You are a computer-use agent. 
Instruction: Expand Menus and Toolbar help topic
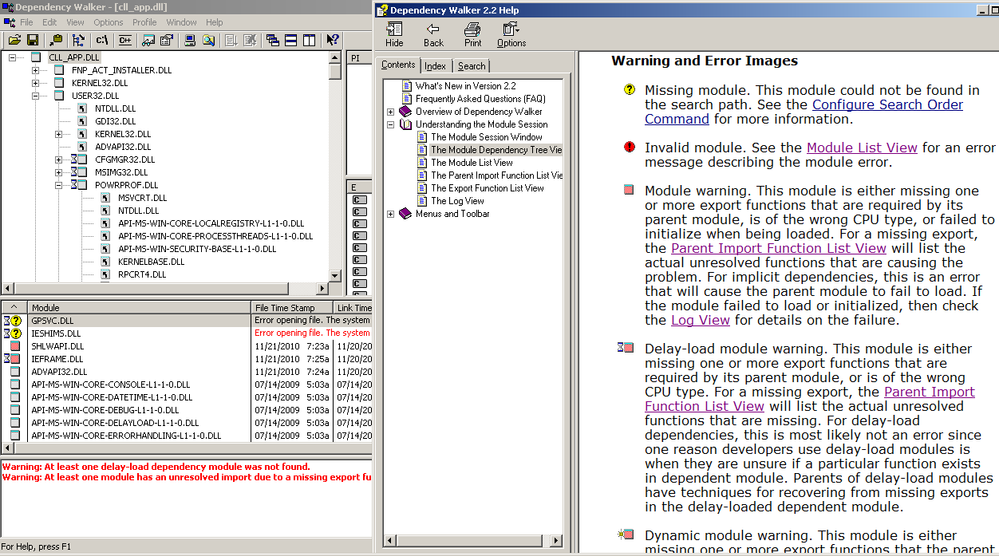point(391,213)
